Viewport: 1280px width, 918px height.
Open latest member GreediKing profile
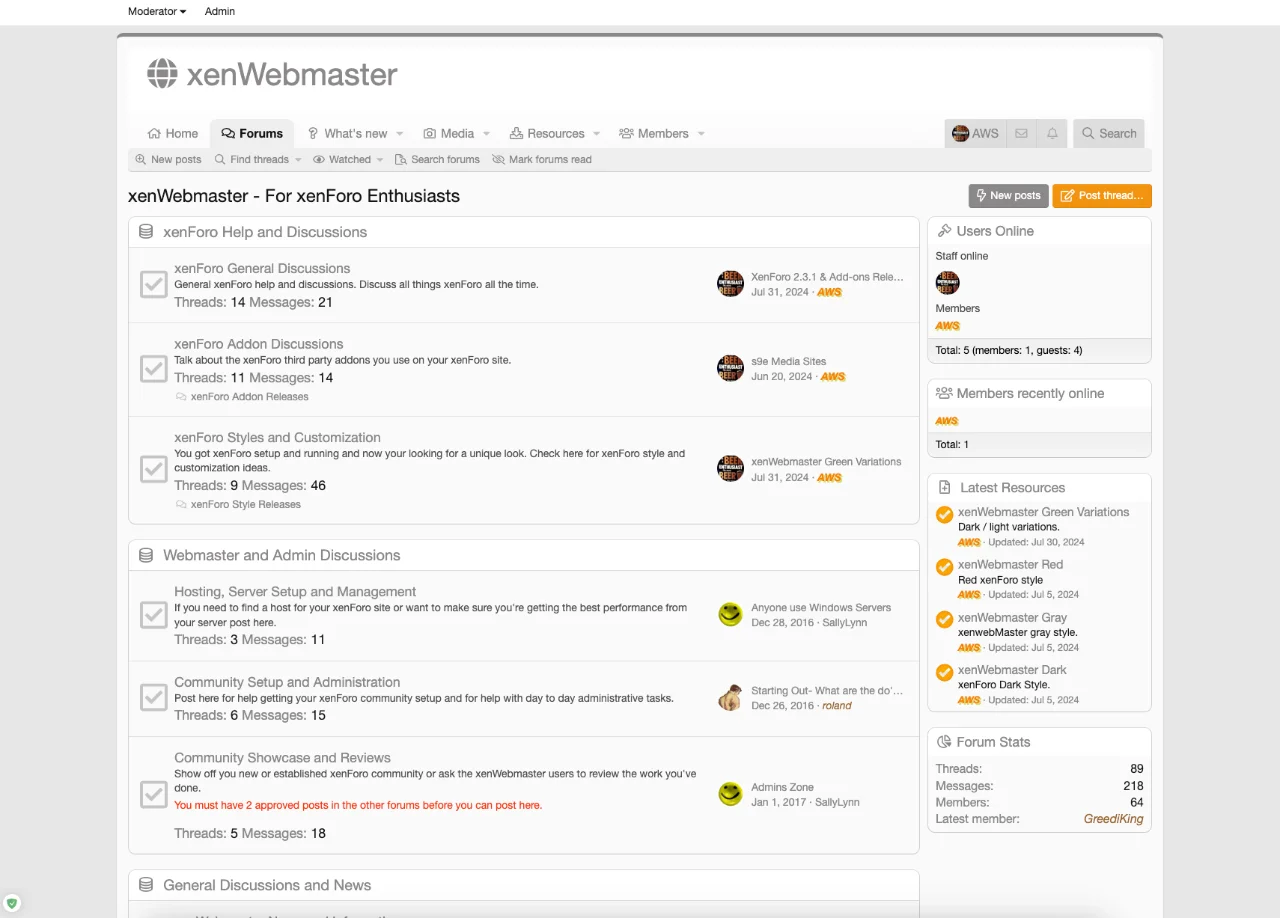point(1113,818)
